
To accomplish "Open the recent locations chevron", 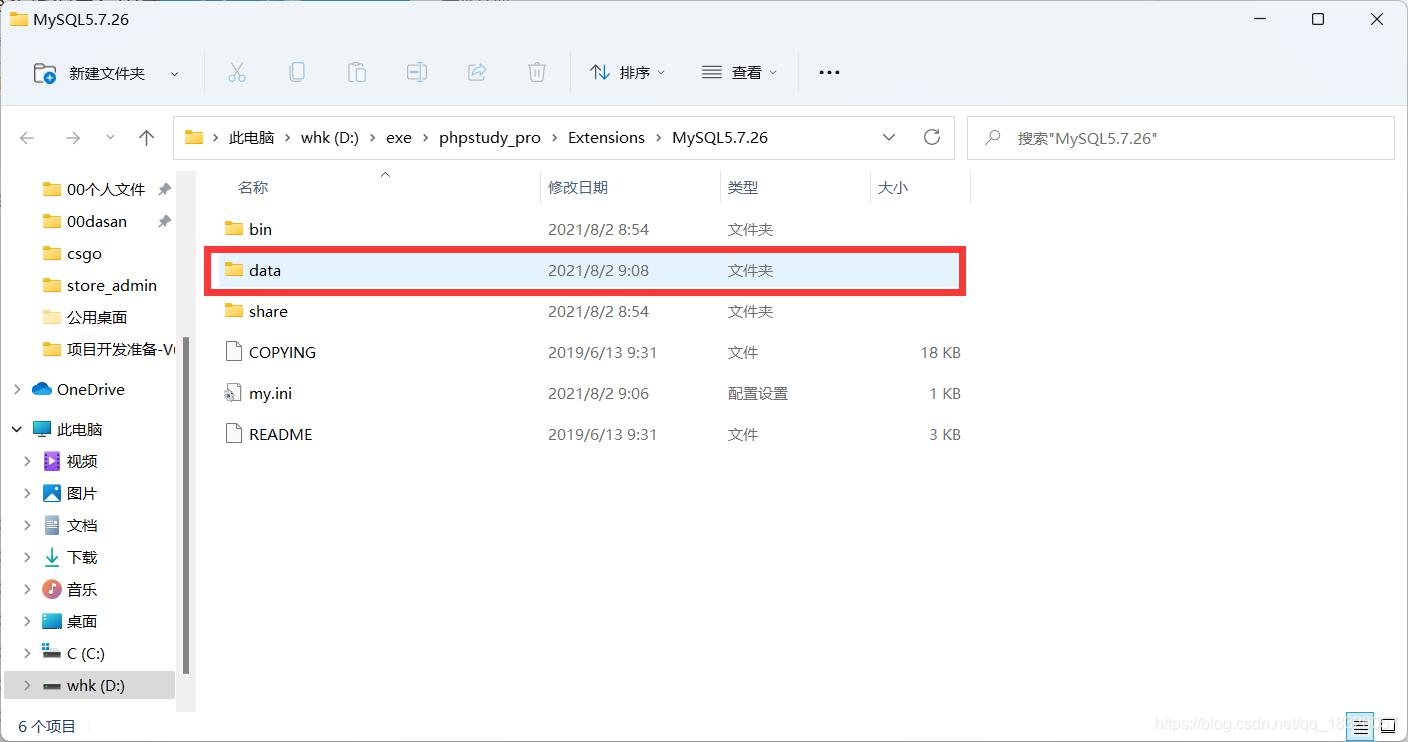I will pyautogui.click(x=110, y=138).
